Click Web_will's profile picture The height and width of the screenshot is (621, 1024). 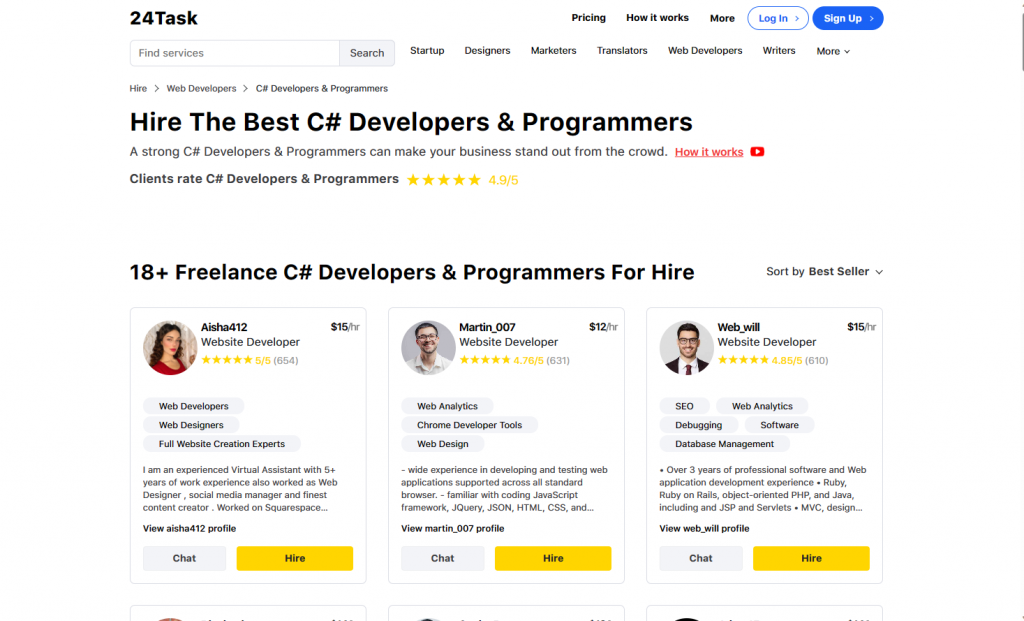click(686, 347)
